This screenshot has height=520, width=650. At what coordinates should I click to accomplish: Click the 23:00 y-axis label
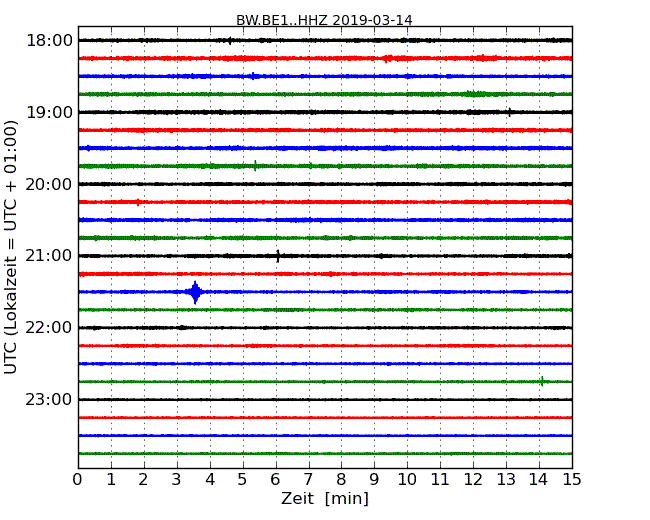click(x=49, y=399)
